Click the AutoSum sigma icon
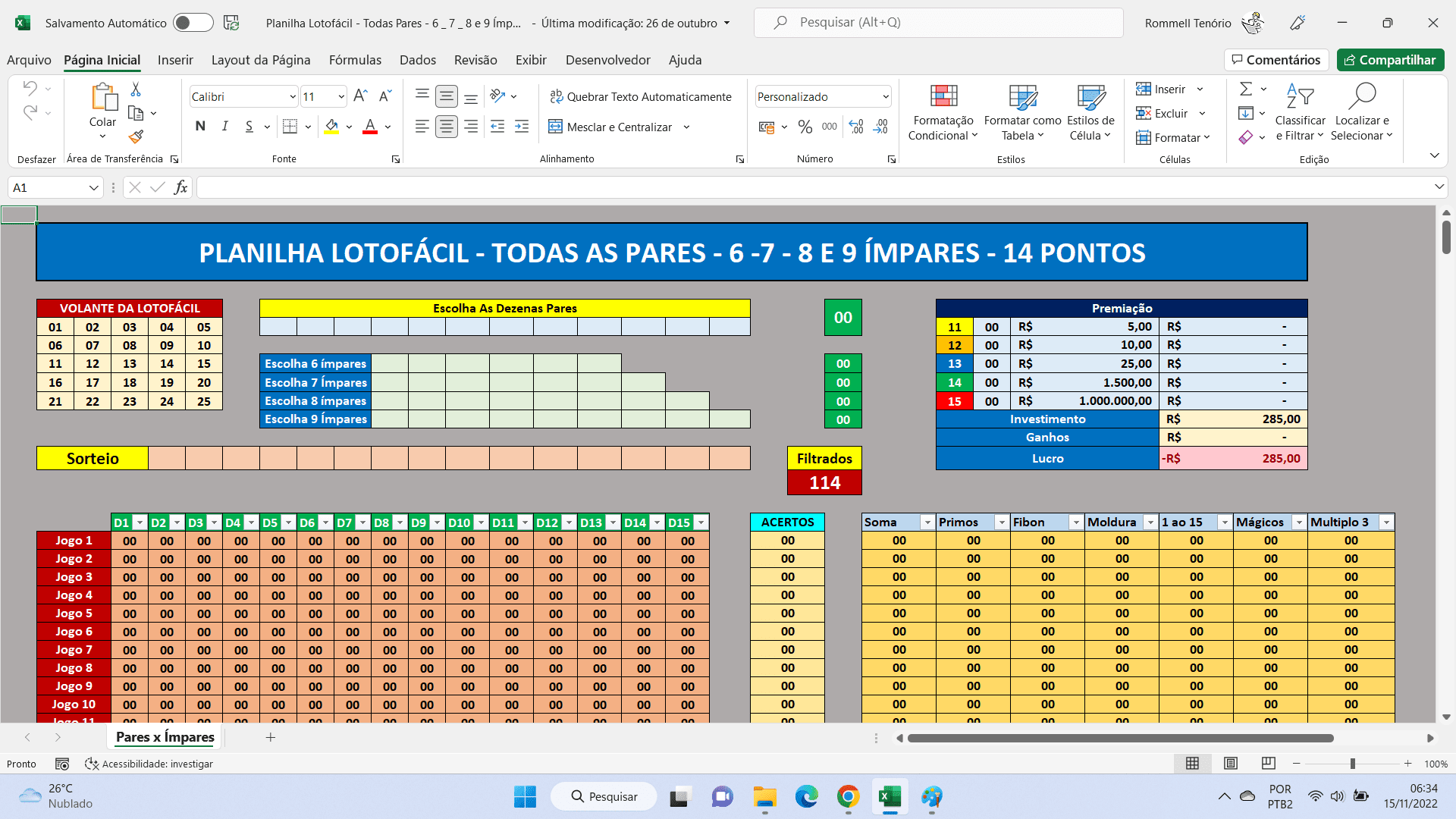The height and width of the screenshot is (819, 1456). (1246, 89)
